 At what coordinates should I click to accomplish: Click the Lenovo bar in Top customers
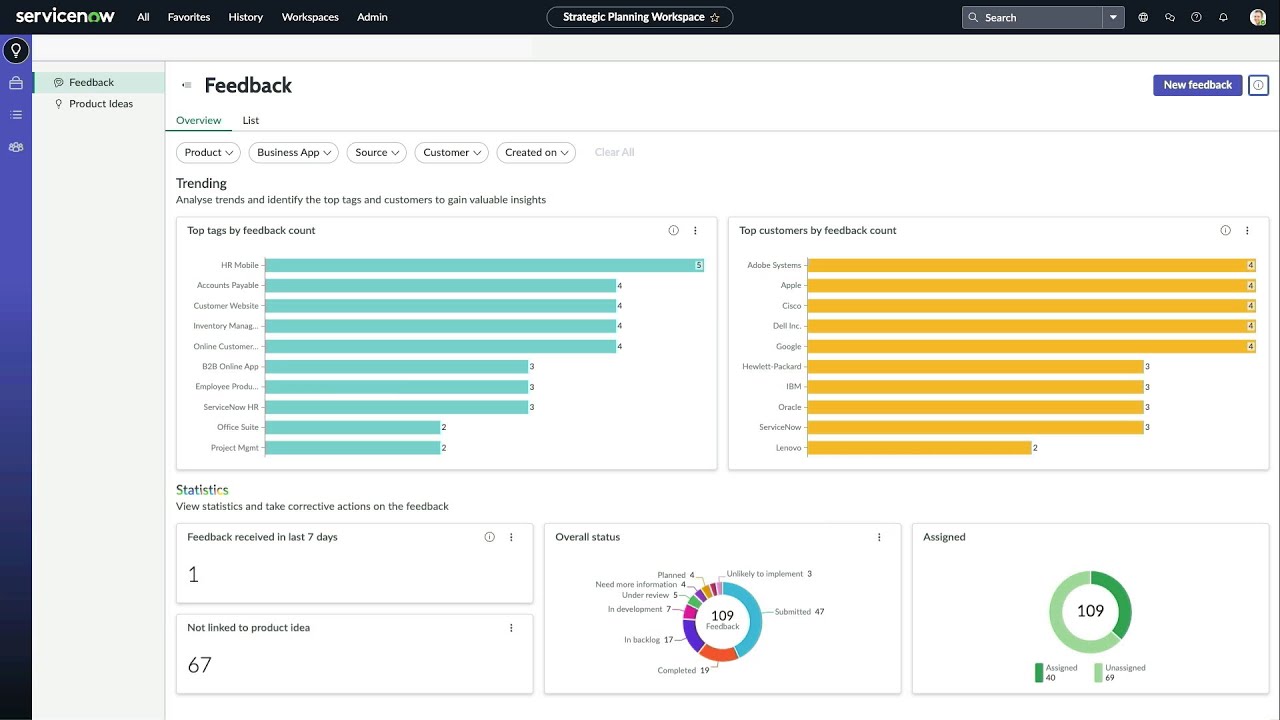point(919,447)
